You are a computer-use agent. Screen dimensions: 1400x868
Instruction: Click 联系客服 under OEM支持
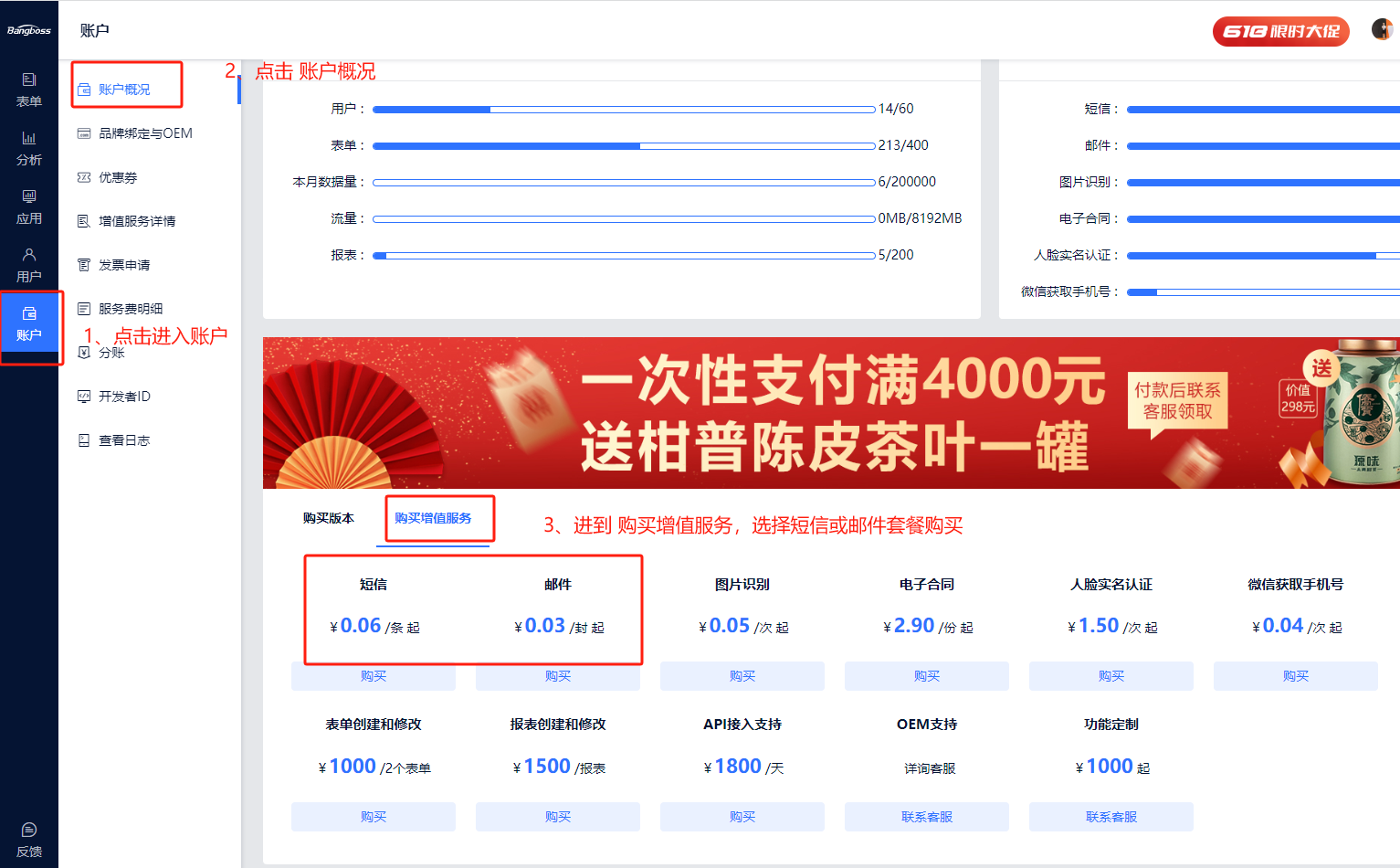point(927,817)
